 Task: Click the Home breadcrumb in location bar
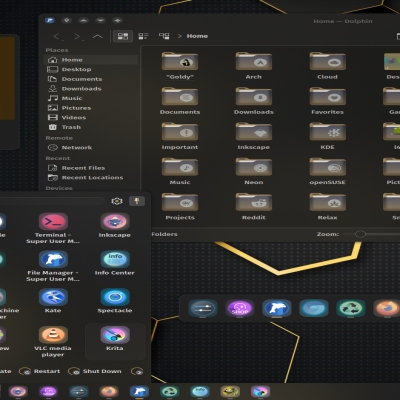[x=197, y=36]
